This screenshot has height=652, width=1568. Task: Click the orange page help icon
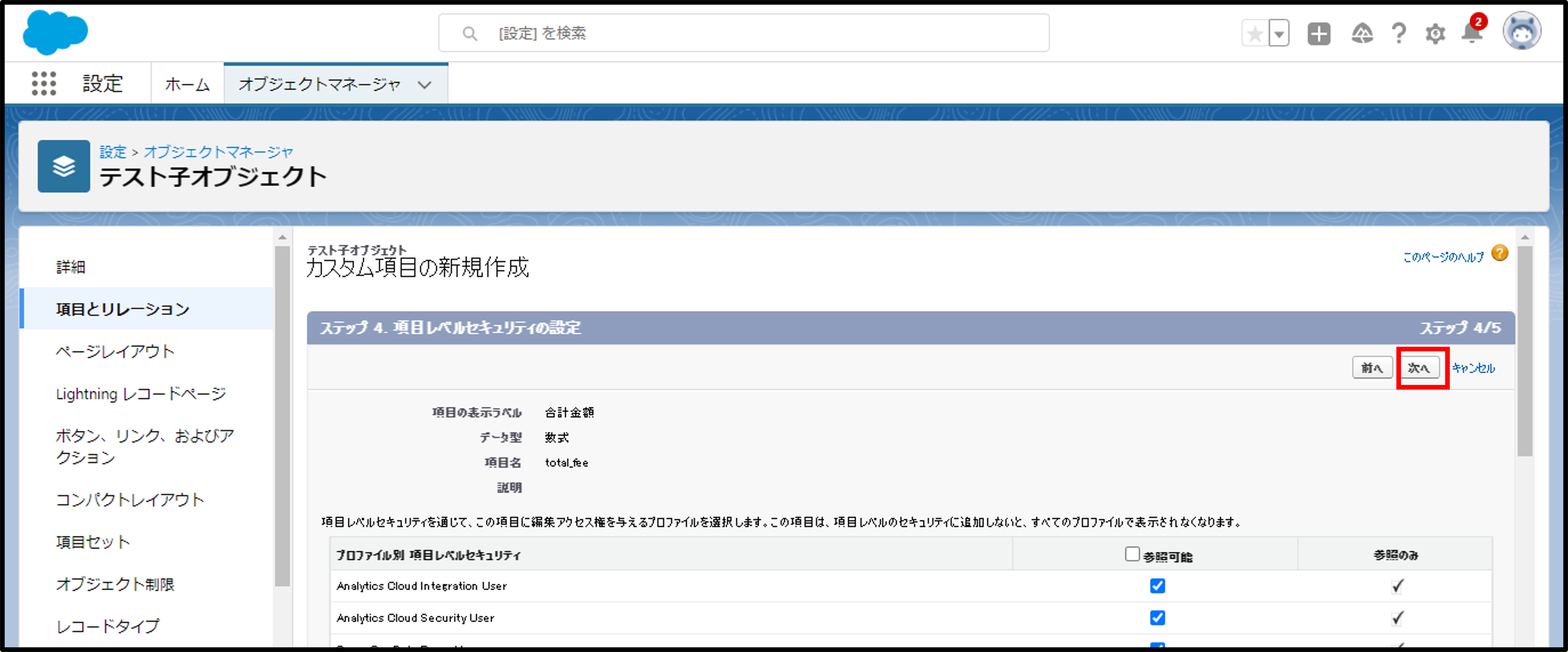point(1500,253)
